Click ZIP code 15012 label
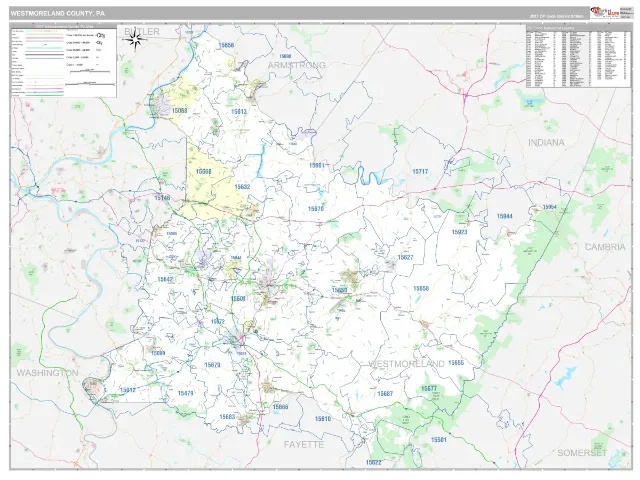 [127, 390]
